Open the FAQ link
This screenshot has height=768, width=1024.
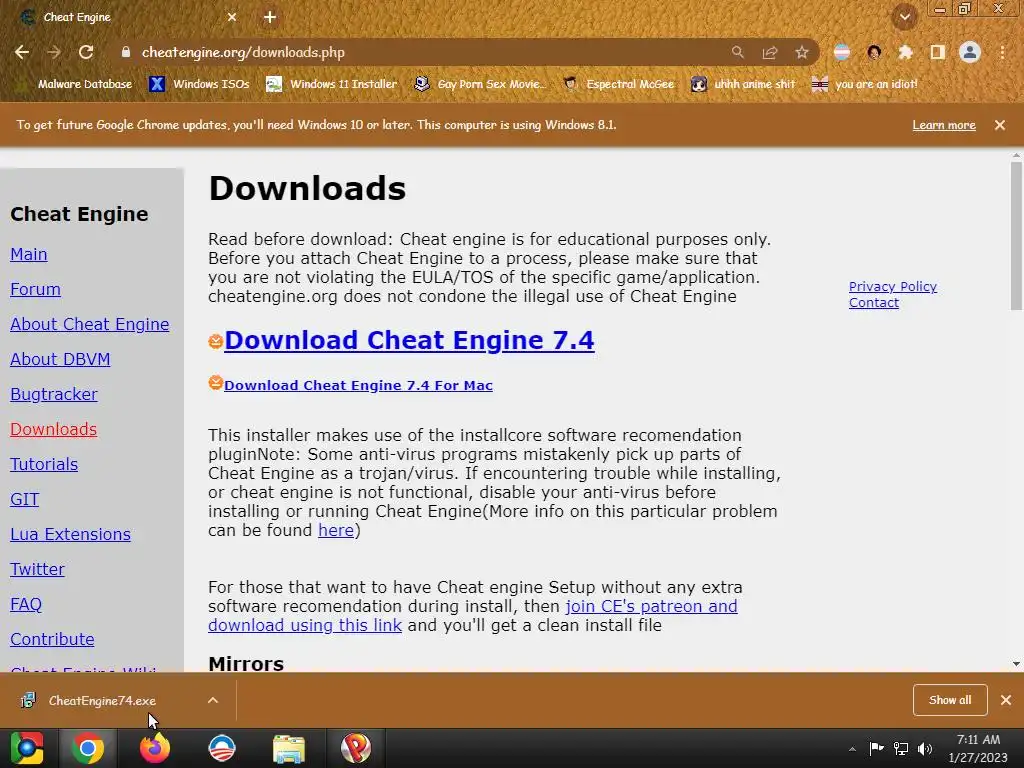pyautogui.click(x=26, y=604)
